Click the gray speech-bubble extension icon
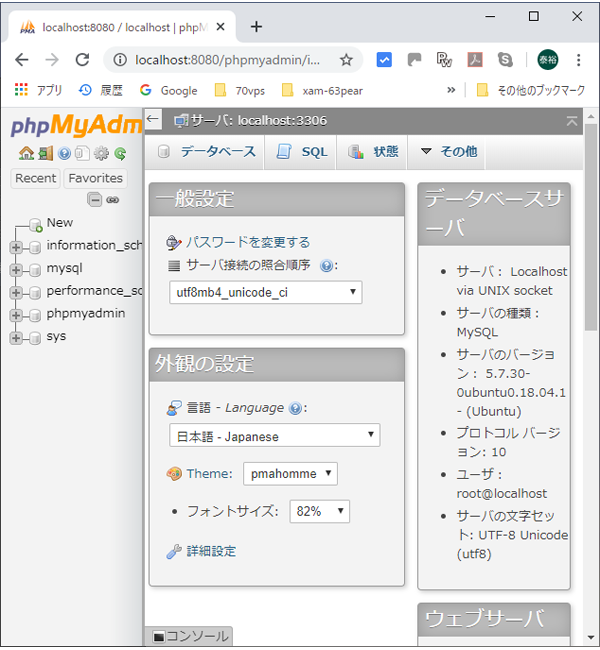 414,60
